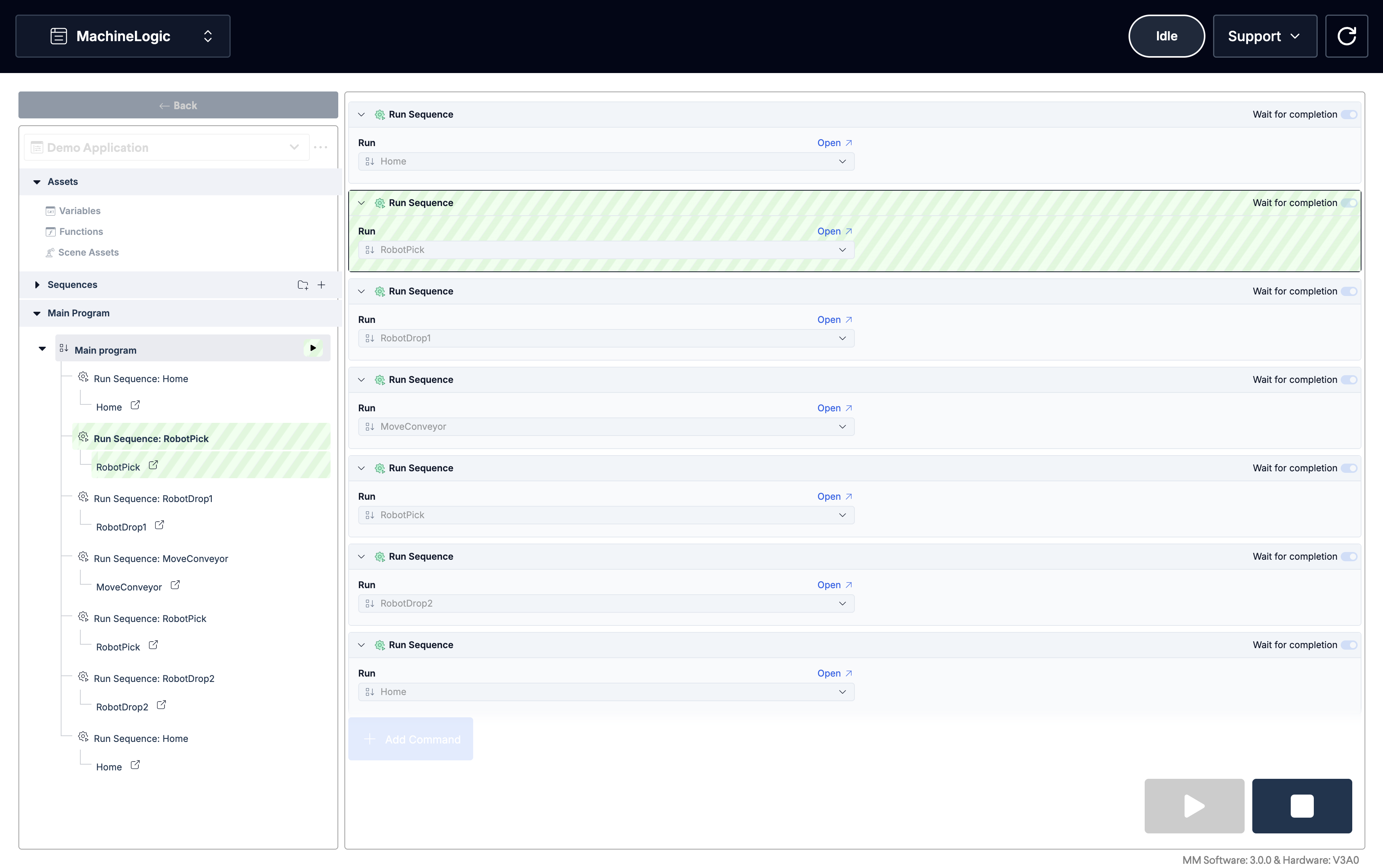Open RobotDrop2 via its external-link icon
The image size is (1383, 868).
click(x=161, y=705)
